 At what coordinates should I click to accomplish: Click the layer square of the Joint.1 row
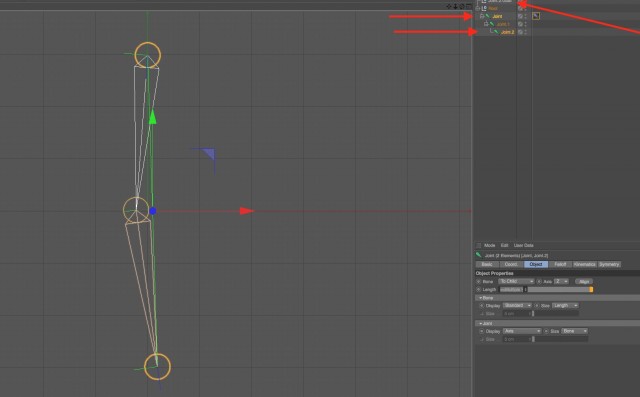520,24
